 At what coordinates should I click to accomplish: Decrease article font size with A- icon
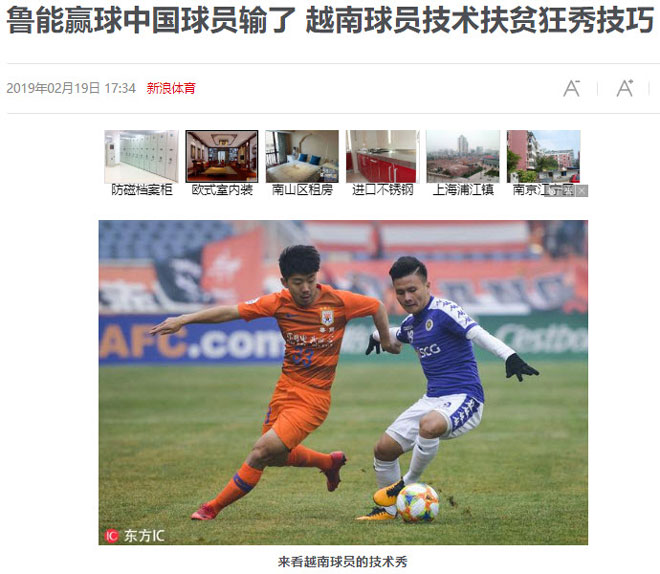572,88
